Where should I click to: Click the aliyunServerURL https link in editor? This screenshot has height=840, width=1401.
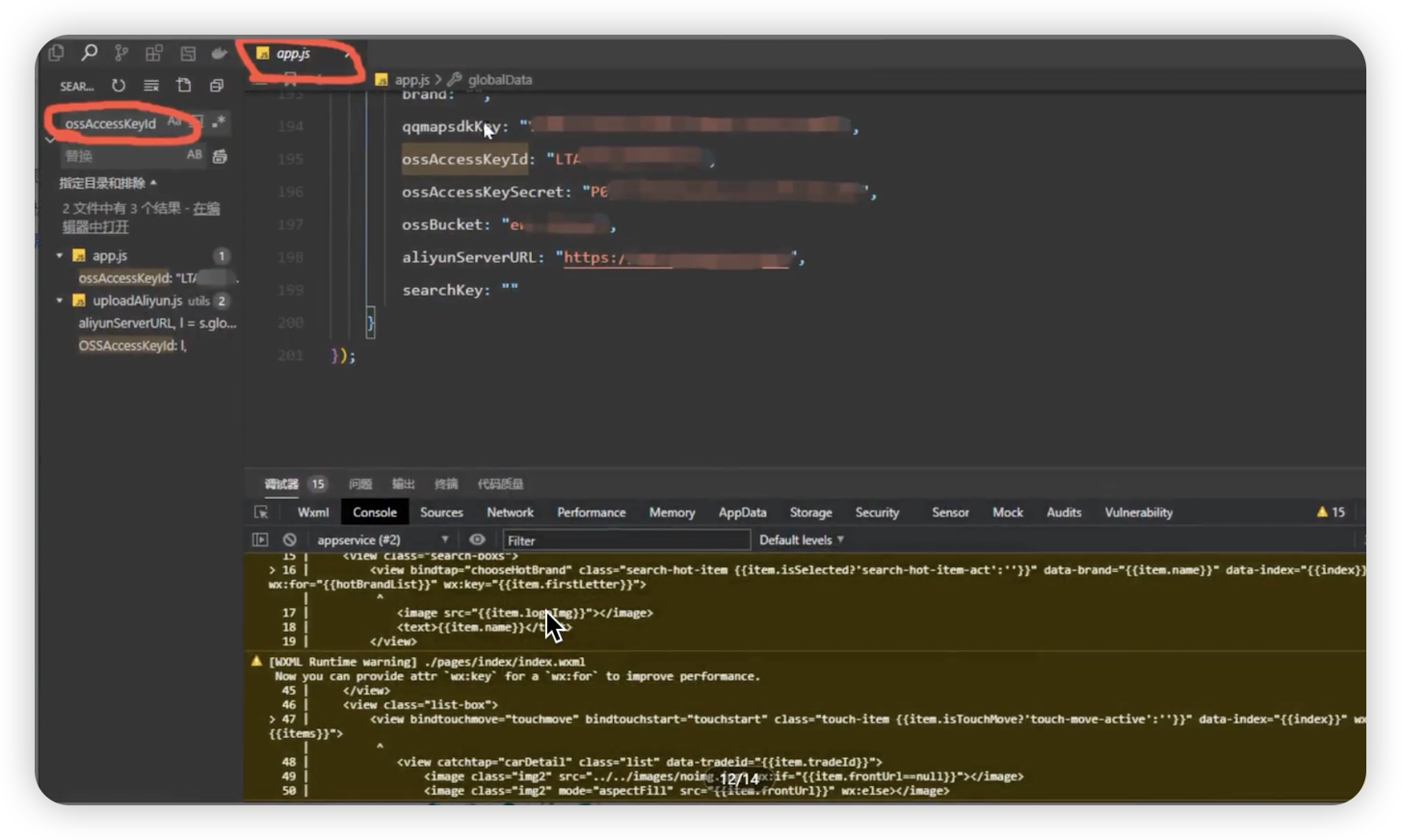click(674, 258)
